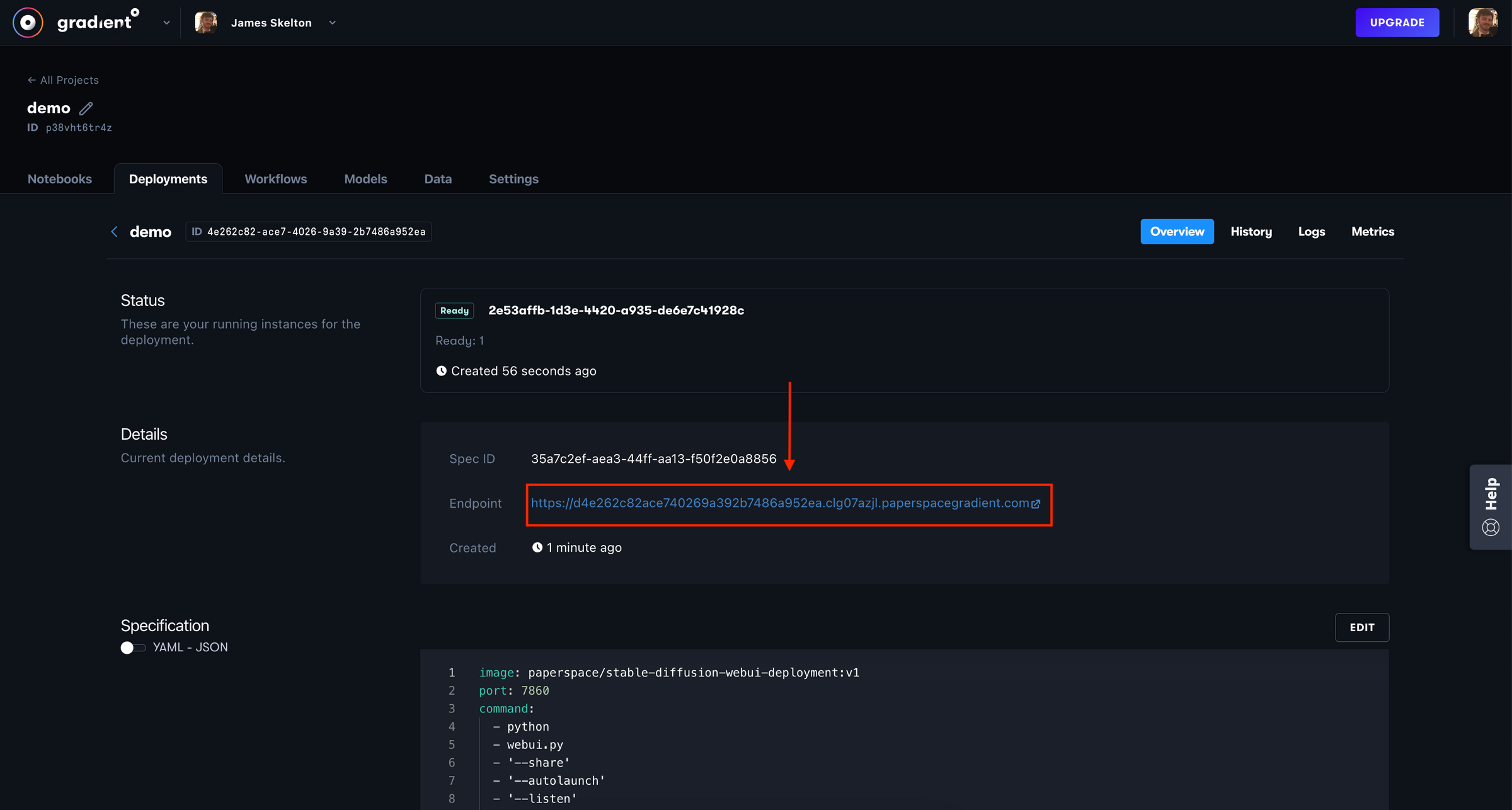Open the James Skelton account dropdown
The image size is (1512, 810).
pos(333,22)
